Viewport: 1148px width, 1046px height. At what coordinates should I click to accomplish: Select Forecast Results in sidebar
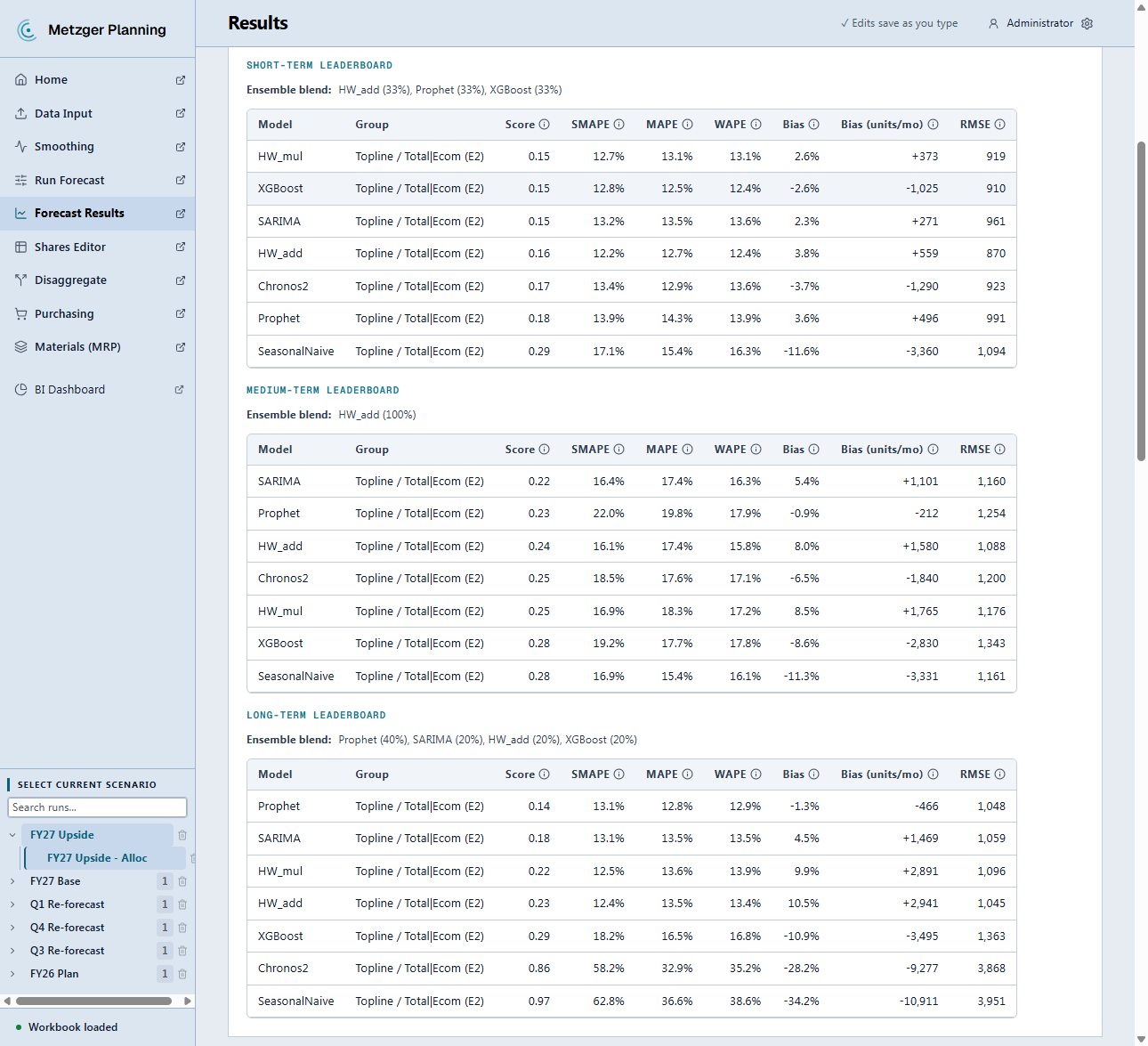coord(97,214)
